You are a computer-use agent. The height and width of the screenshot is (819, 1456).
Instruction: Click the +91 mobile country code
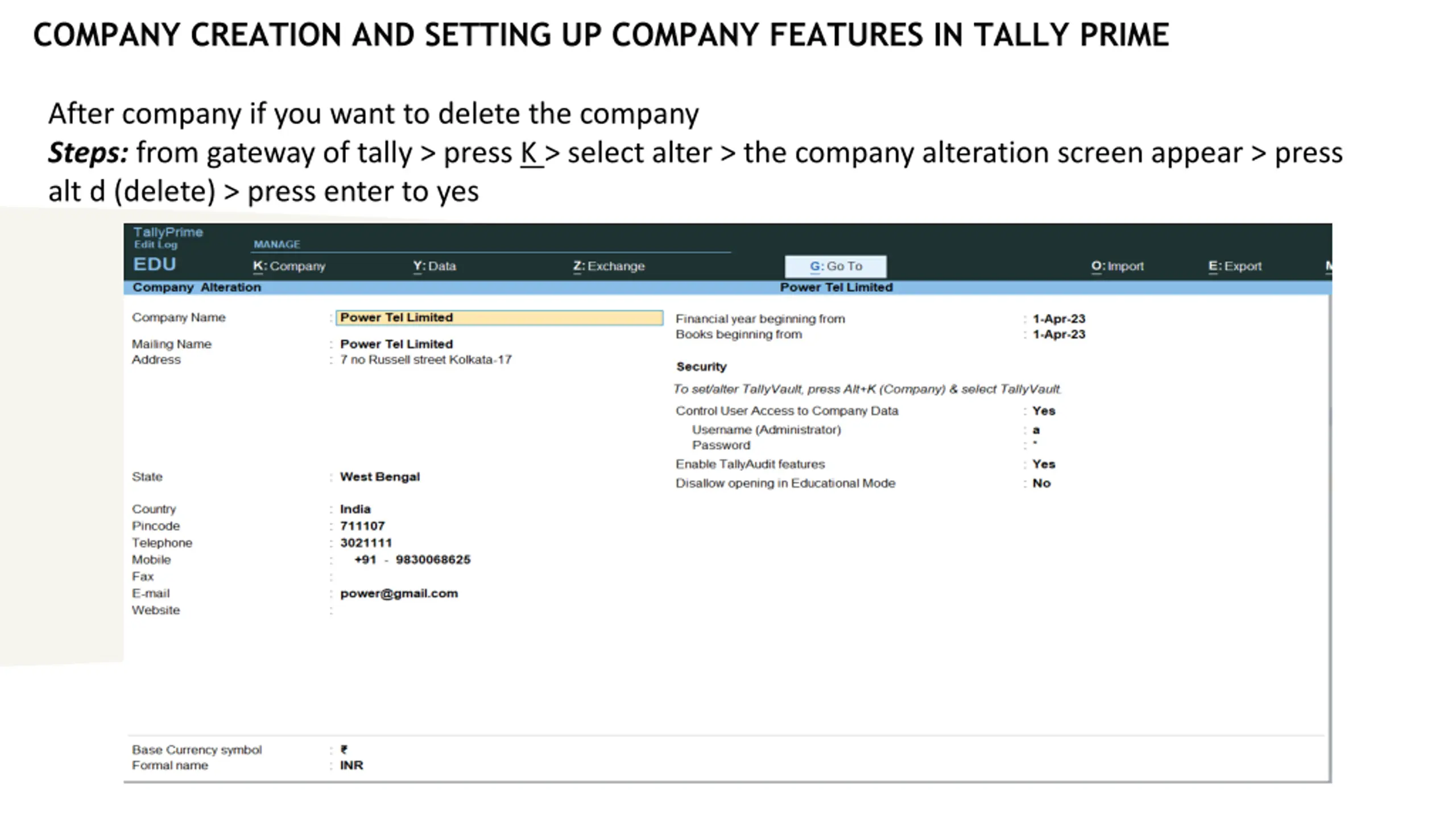pyautogui.click(x=365, y=560)
